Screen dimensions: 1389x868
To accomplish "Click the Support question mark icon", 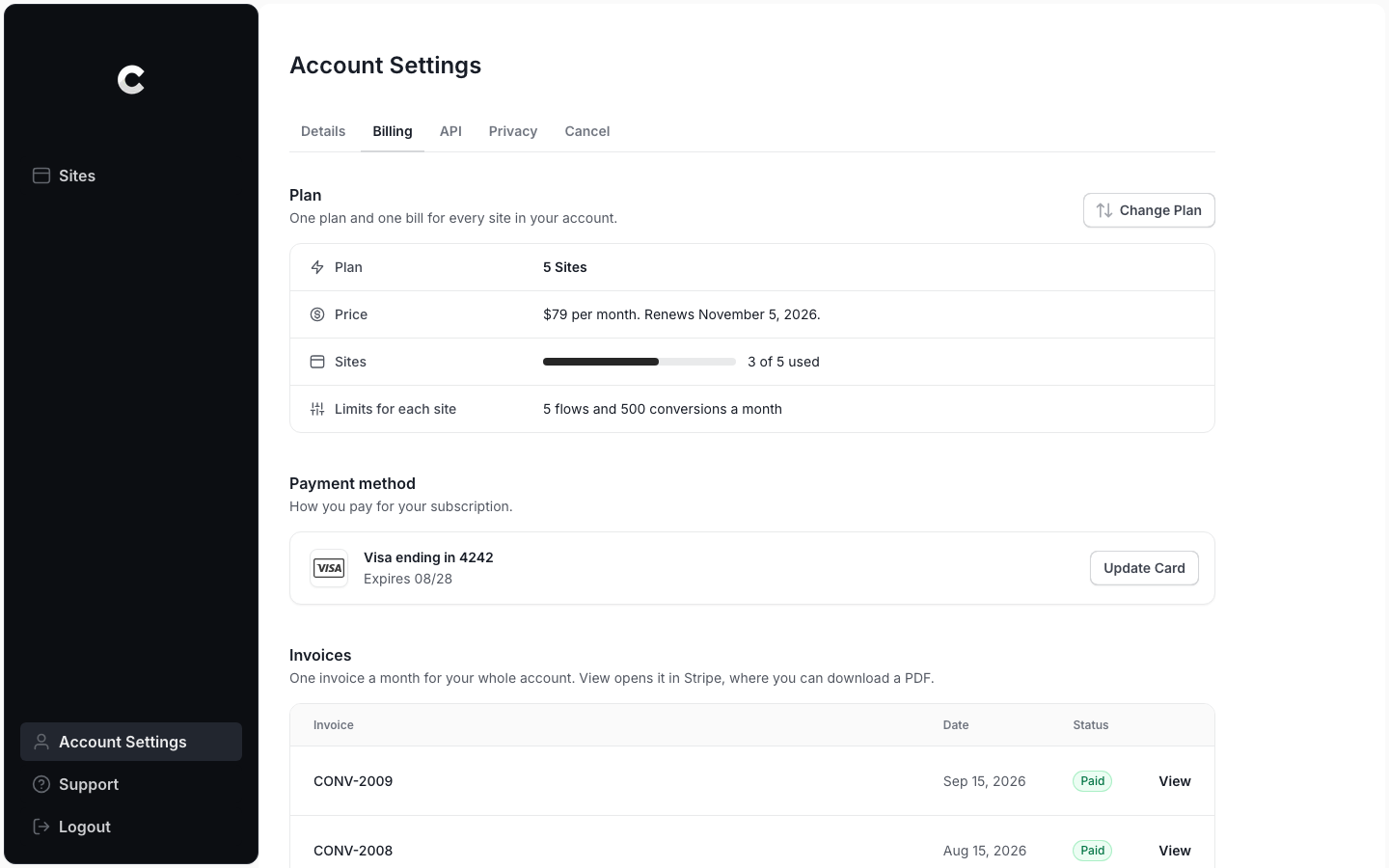I will tap(41, 784).
